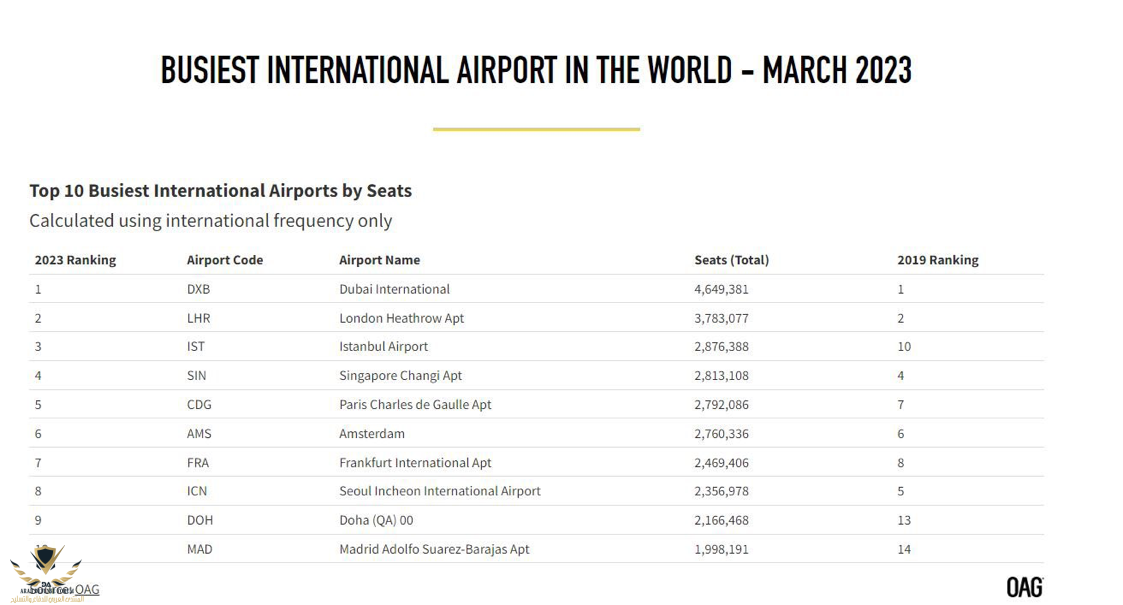Click the main title heading text

click(x=536, y=70)
